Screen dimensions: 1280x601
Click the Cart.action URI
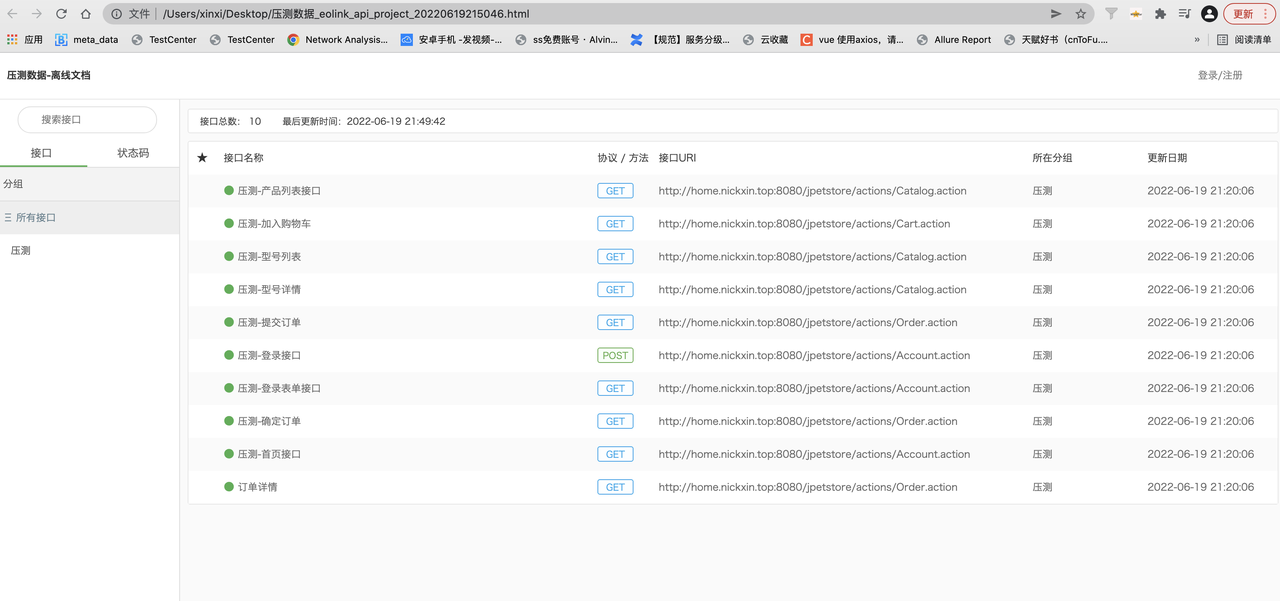(x=804, y=224)
